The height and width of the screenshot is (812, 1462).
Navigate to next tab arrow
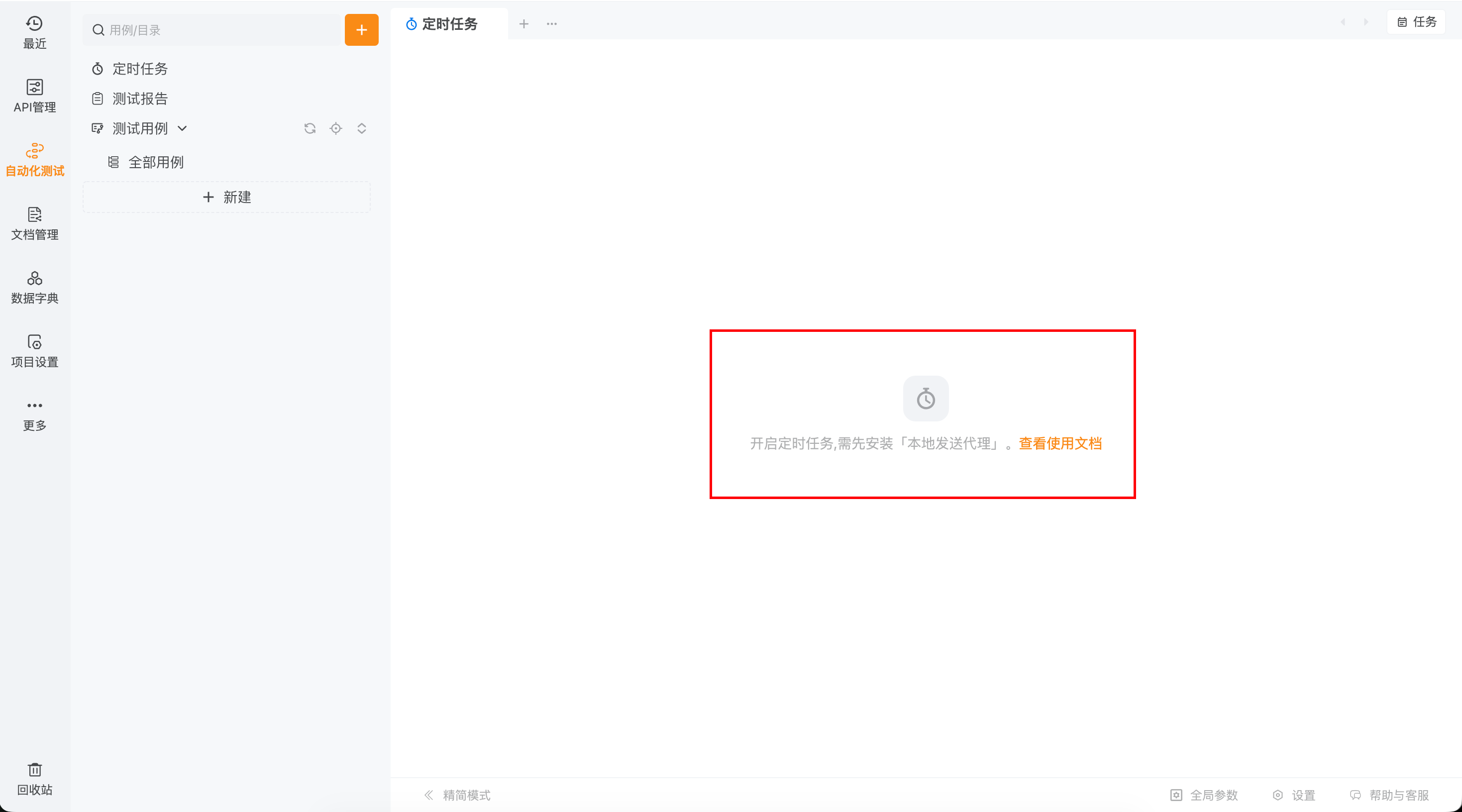point(1366,22)
